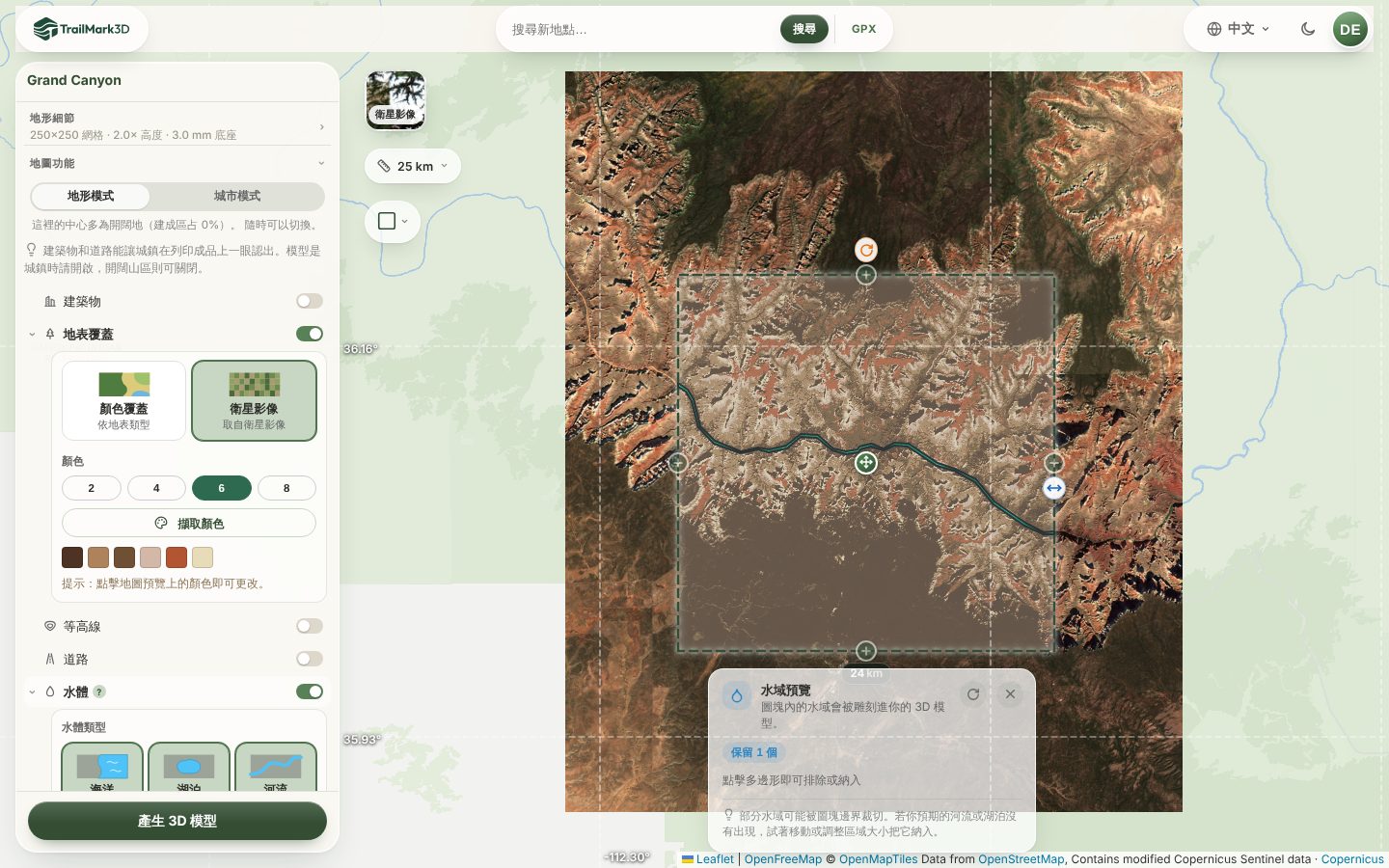Image resolution: width=1389 pixels, height=868 pixels.
Task: Click the left edge plus handle
Action: [678, 463]
